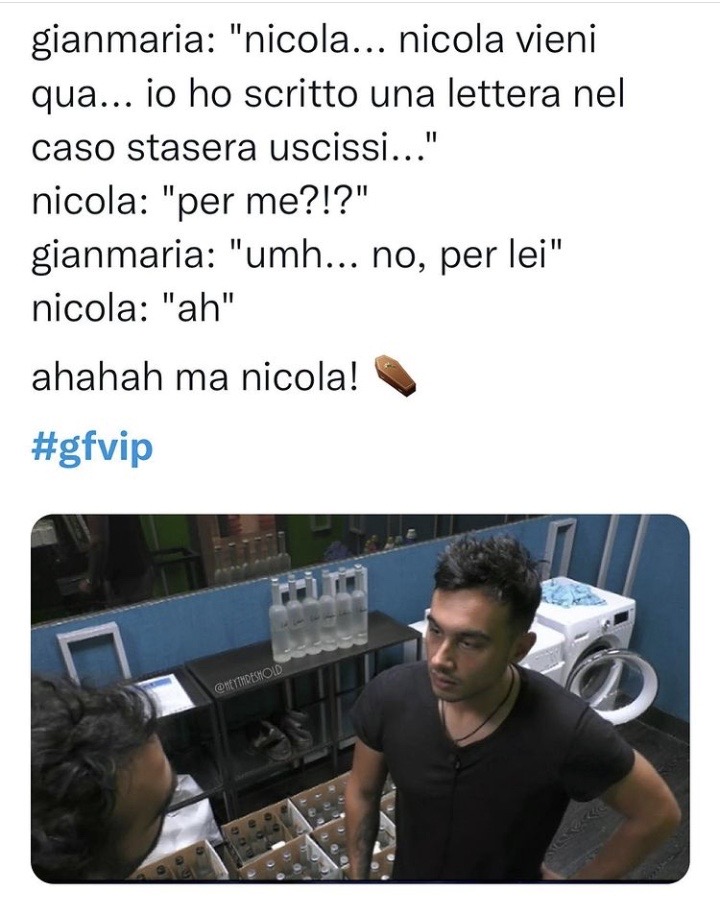
Task: Open the #gfvip hashtag link
Action: tap(92, 448)
